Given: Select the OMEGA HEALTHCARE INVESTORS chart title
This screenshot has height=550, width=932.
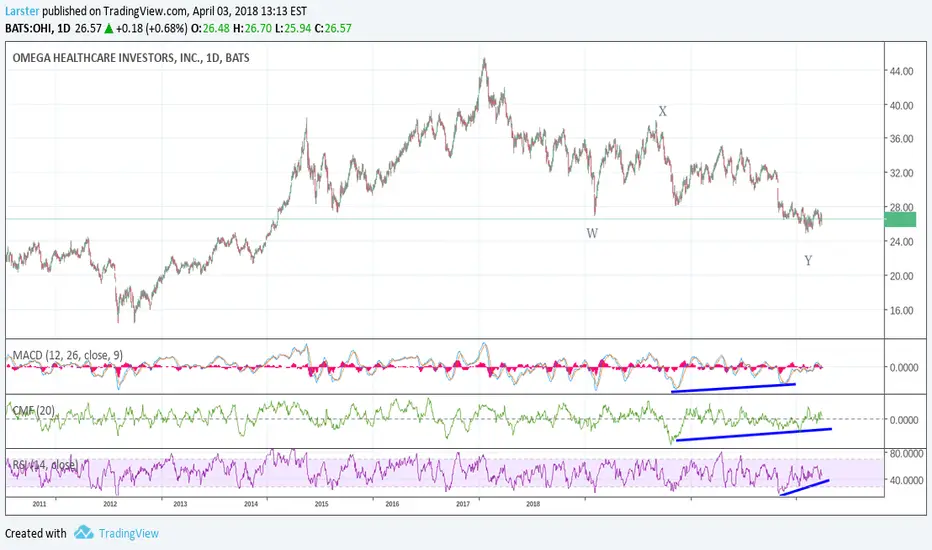Looking at the screenshot, I should point(131,58).
